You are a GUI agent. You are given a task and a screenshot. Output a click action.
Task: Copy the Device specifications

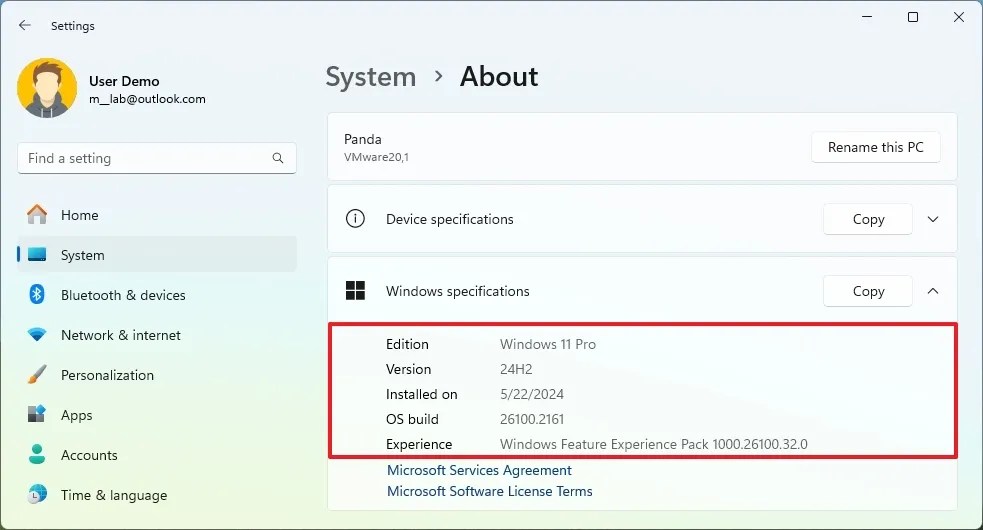tap(868, 219)
